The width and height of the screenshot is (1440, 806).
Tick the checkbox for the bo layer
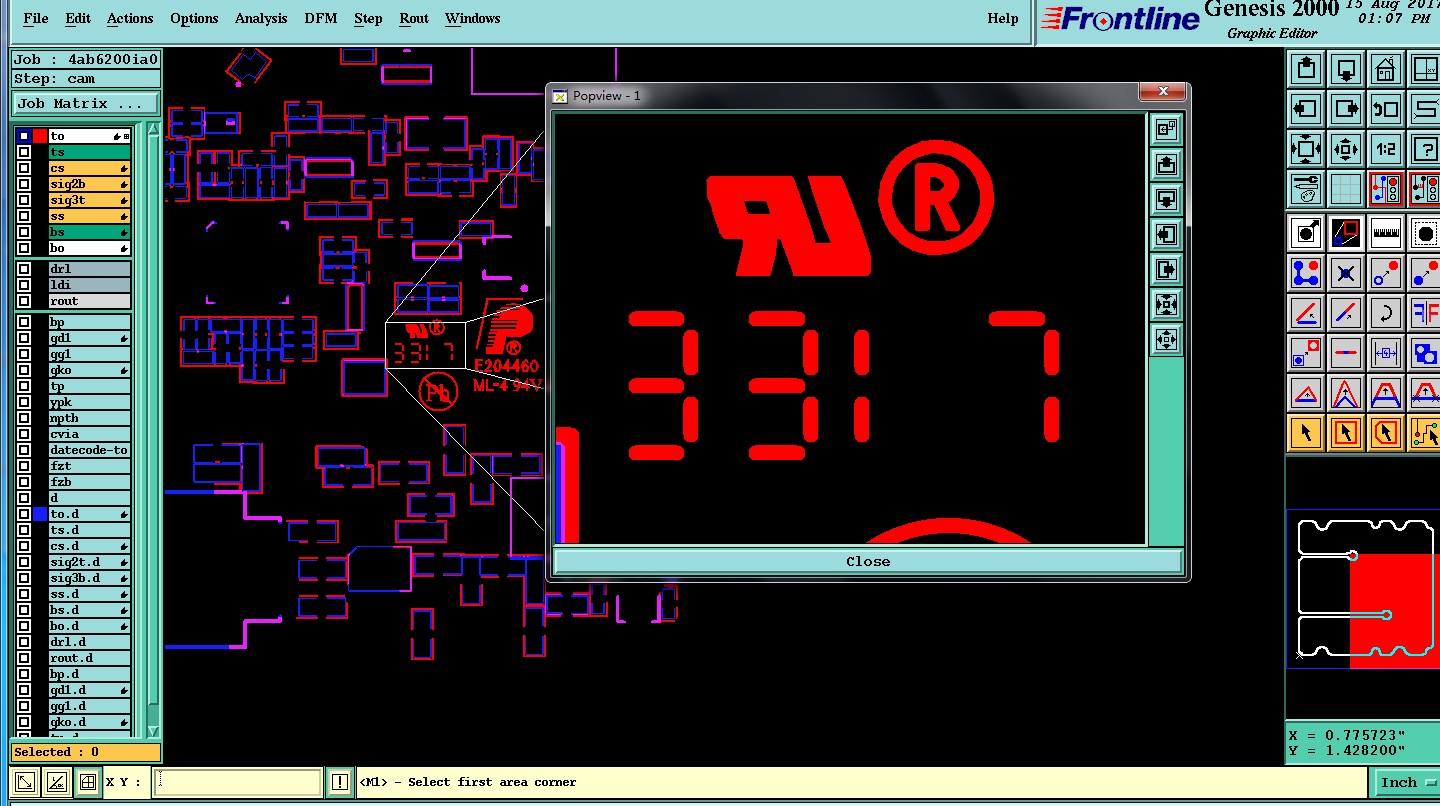24,248
